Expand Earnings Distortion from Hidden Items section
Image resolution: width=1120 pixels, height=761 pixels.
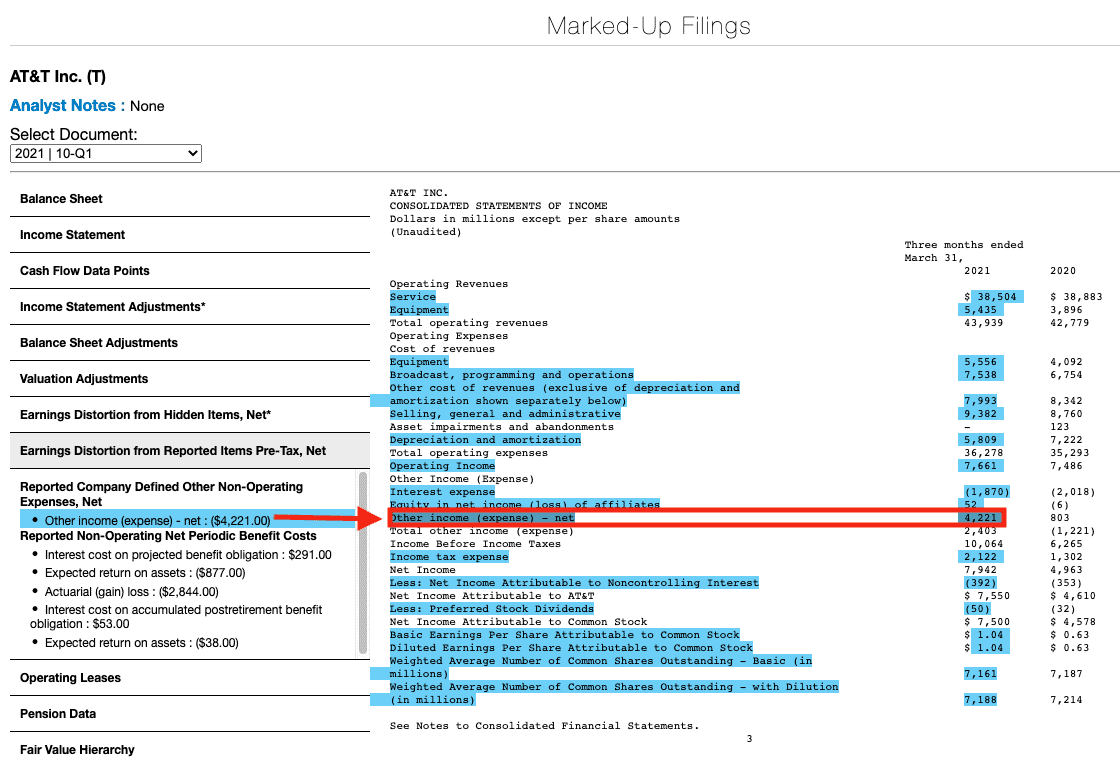(x=189, y=414)
